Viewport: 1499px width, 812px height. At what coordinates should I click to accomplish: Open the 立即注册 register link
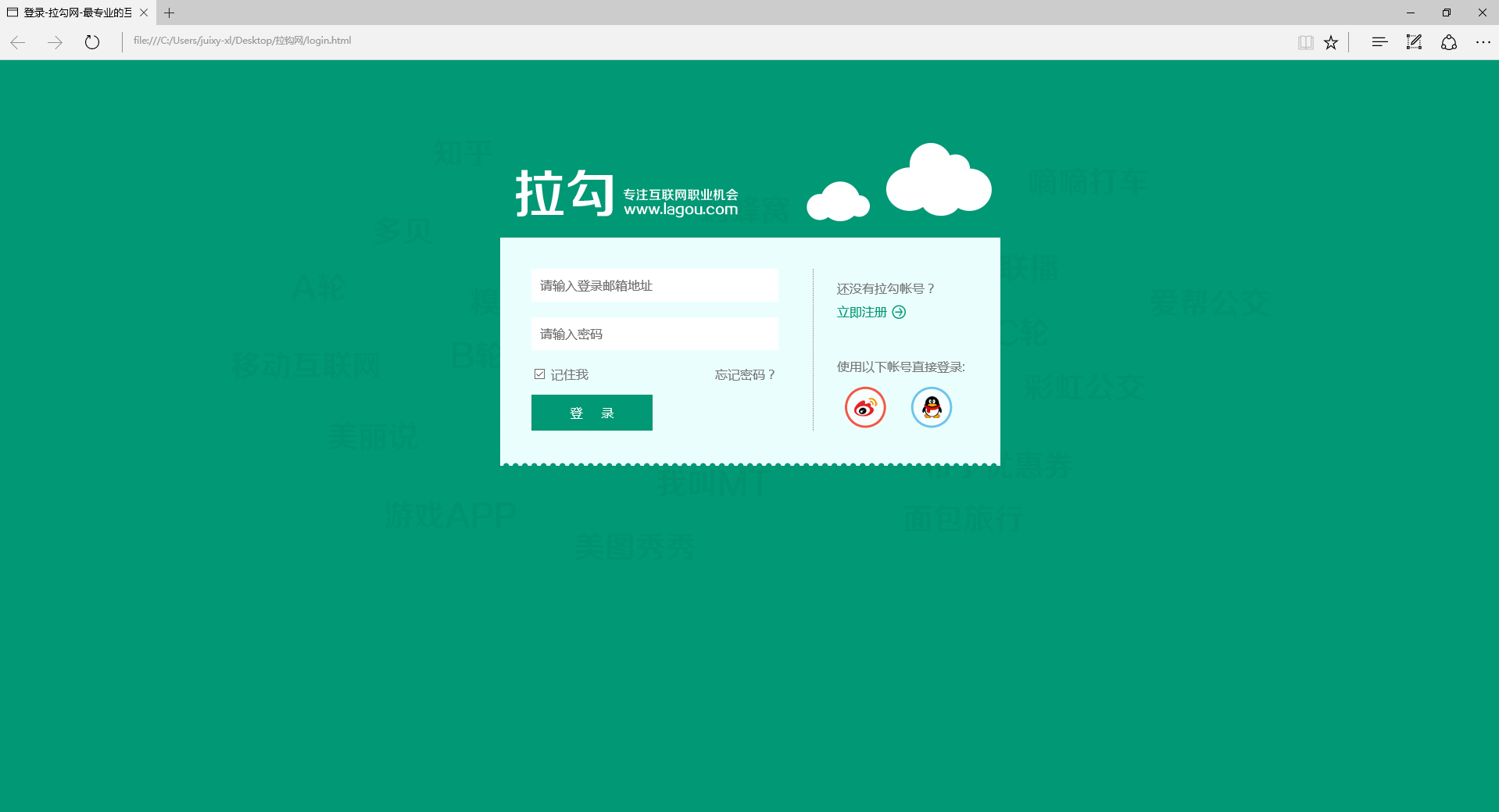pos(871,312)
